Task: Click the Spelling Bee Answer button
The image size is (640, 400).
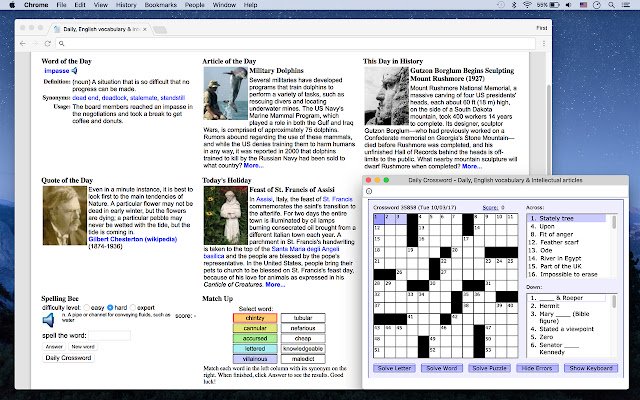Action: tap(54, 347)
